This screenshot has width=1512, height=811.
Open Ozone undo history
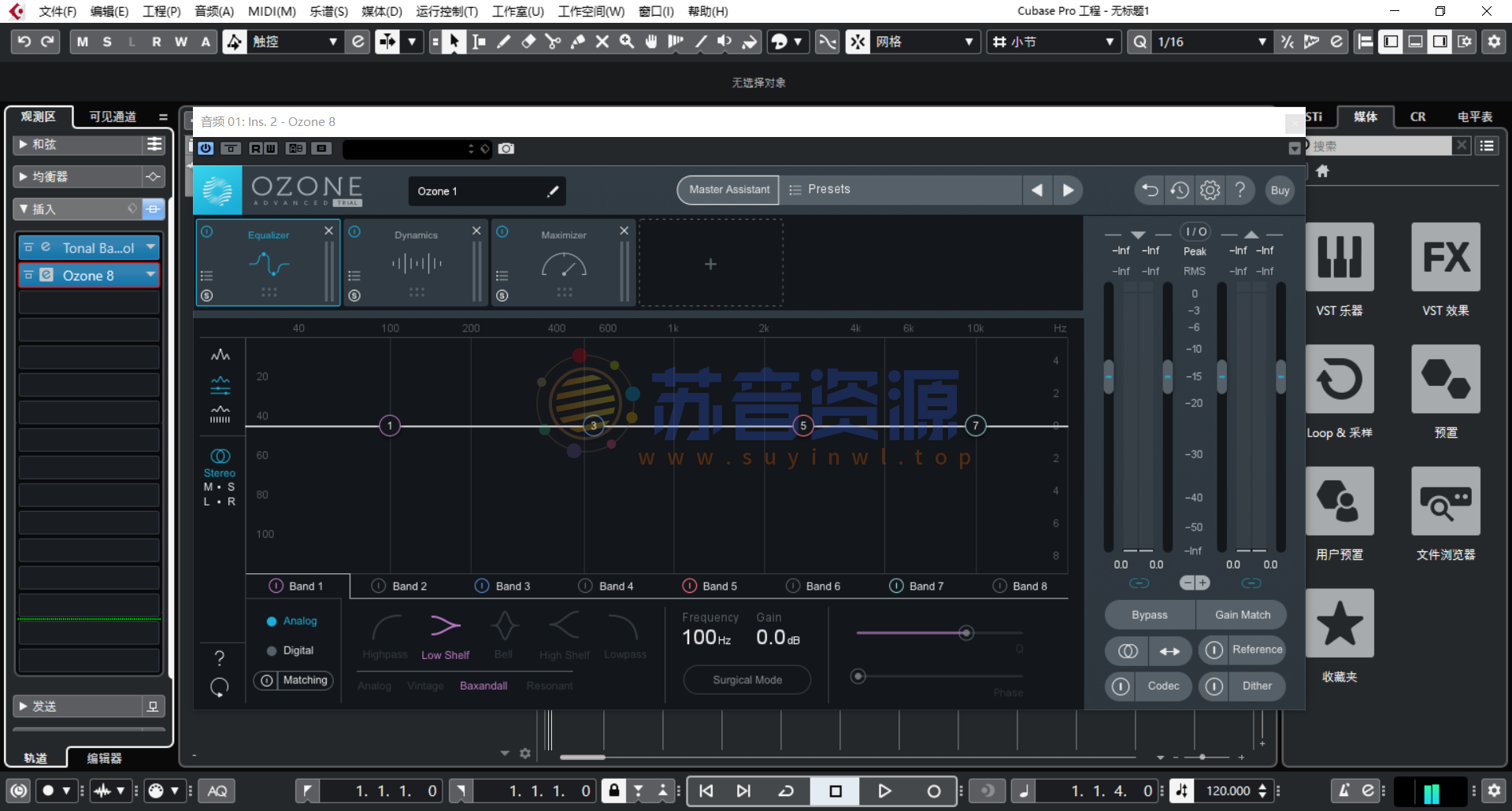[x=1180, y=190]
